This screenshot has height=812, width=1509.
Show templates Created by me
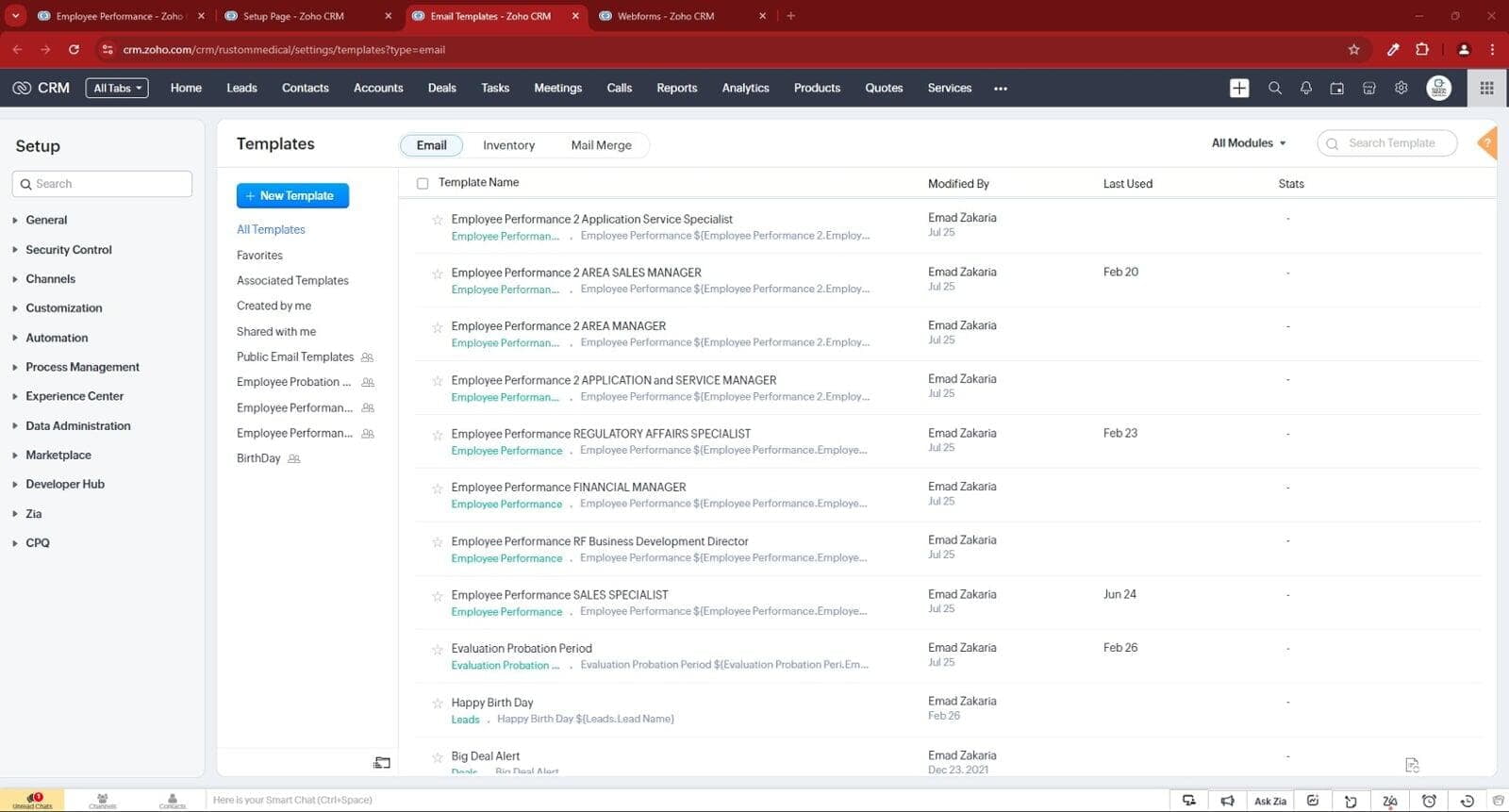tap(274, 306)
